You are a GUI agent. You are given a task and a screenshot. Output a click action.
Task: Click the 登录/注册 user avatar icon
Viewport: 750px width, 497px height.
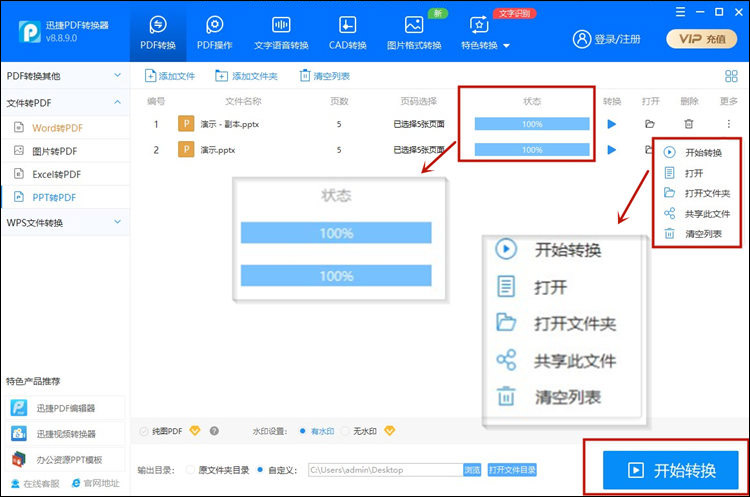click(582, 39)
